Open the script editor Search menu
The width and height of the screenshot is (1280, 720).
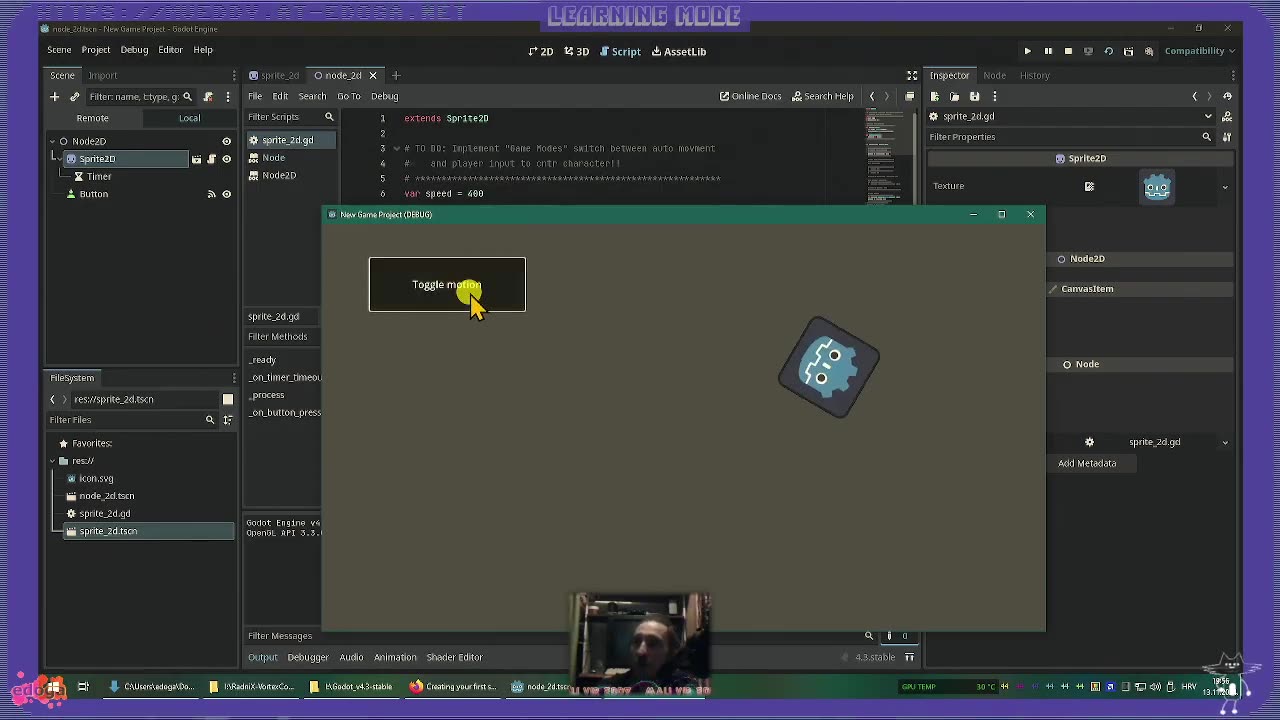312,96
